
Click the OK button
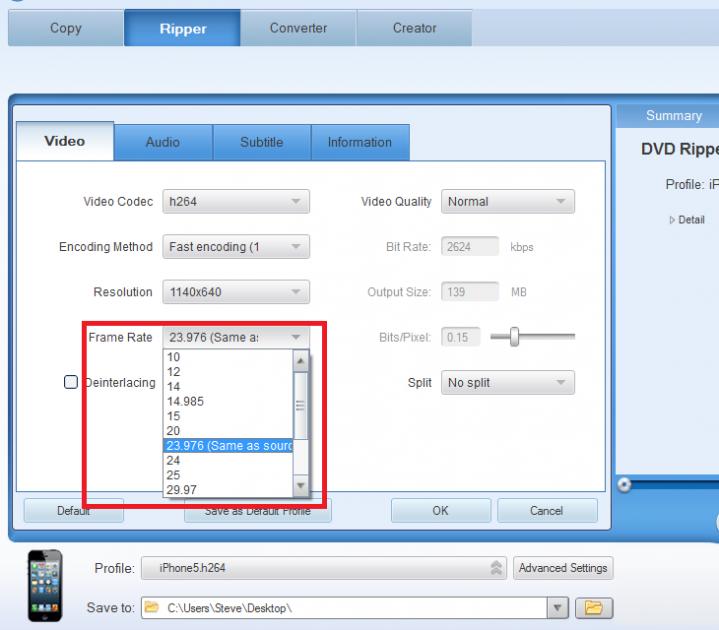tap(440, 511)
